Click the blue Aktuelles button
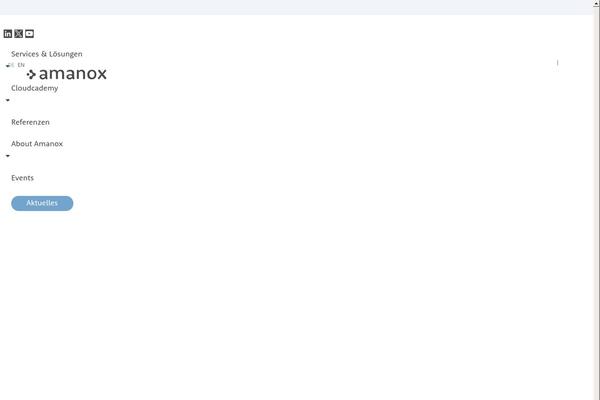 coord(42,203)
